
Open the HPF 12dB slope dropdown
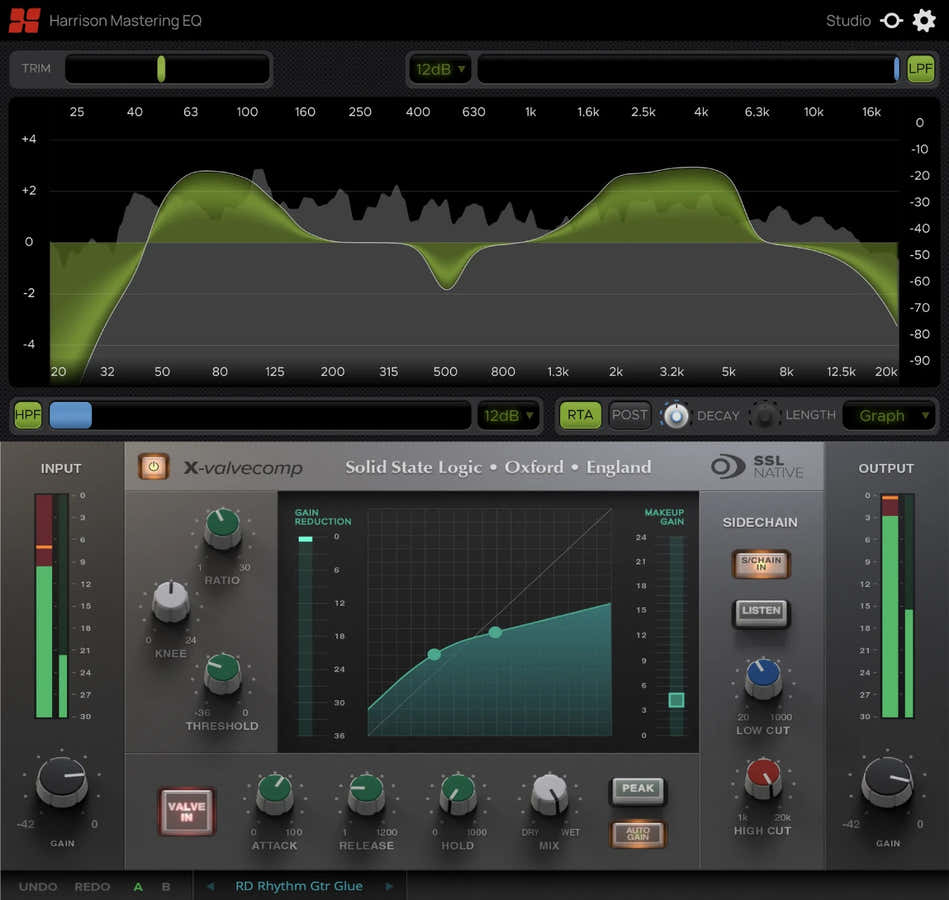[508, 416]
